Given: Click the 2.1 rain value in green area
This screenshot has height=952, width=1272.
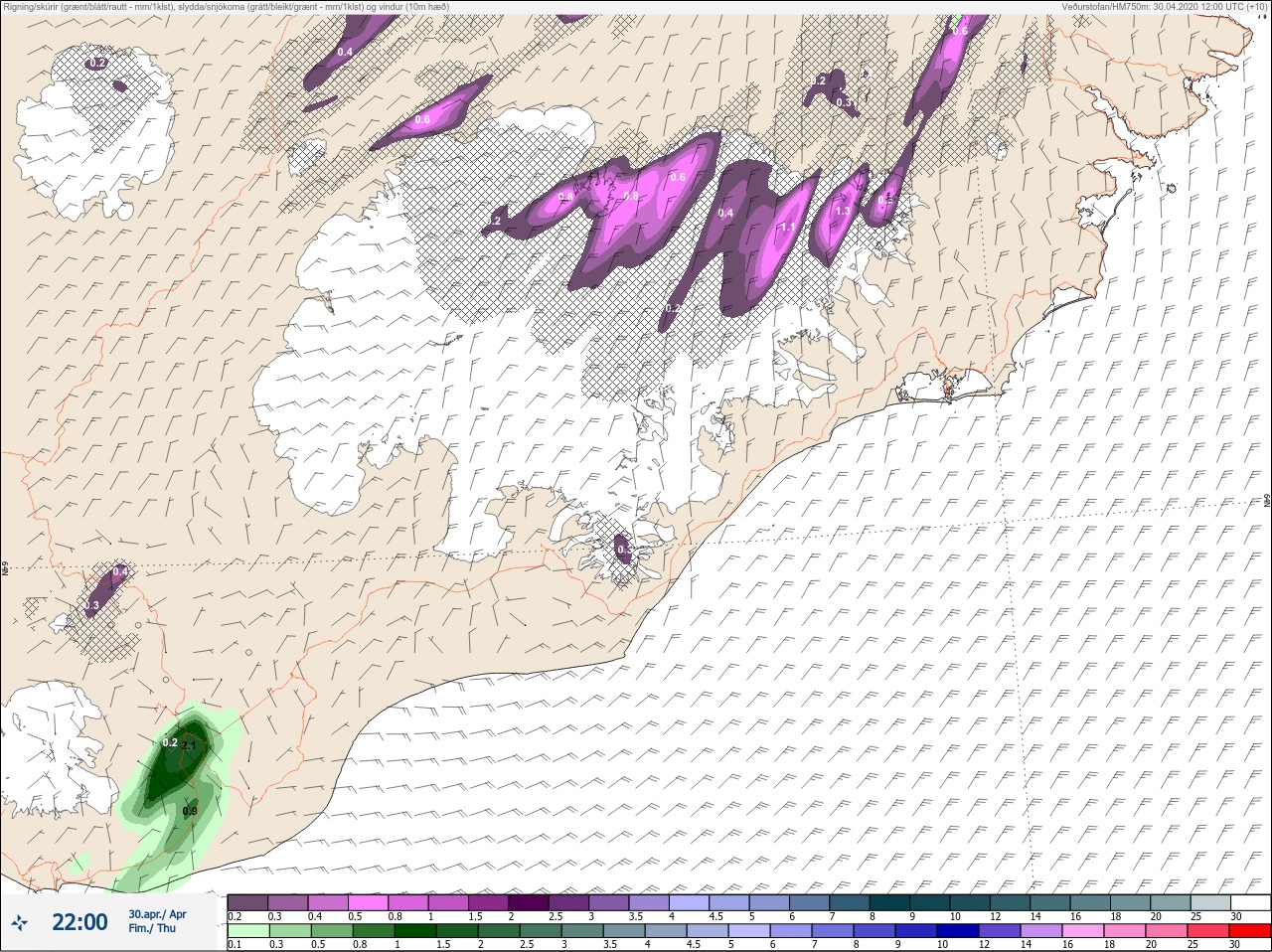Looking at the screenshot, I should tap(191, 745).
